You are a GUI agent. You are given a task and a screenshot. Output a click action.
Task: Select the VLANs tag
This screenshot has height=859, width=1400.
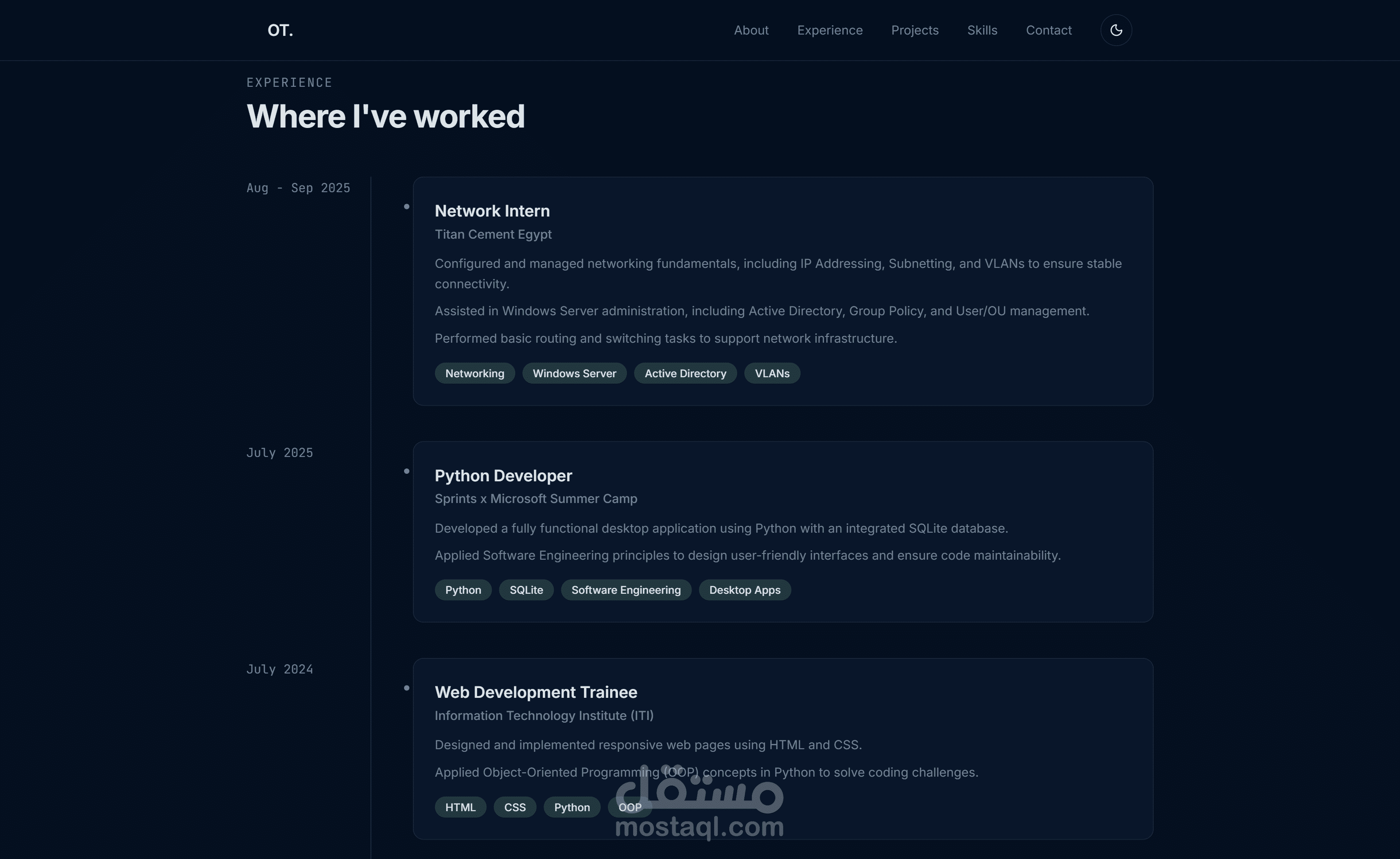(772, 373)
